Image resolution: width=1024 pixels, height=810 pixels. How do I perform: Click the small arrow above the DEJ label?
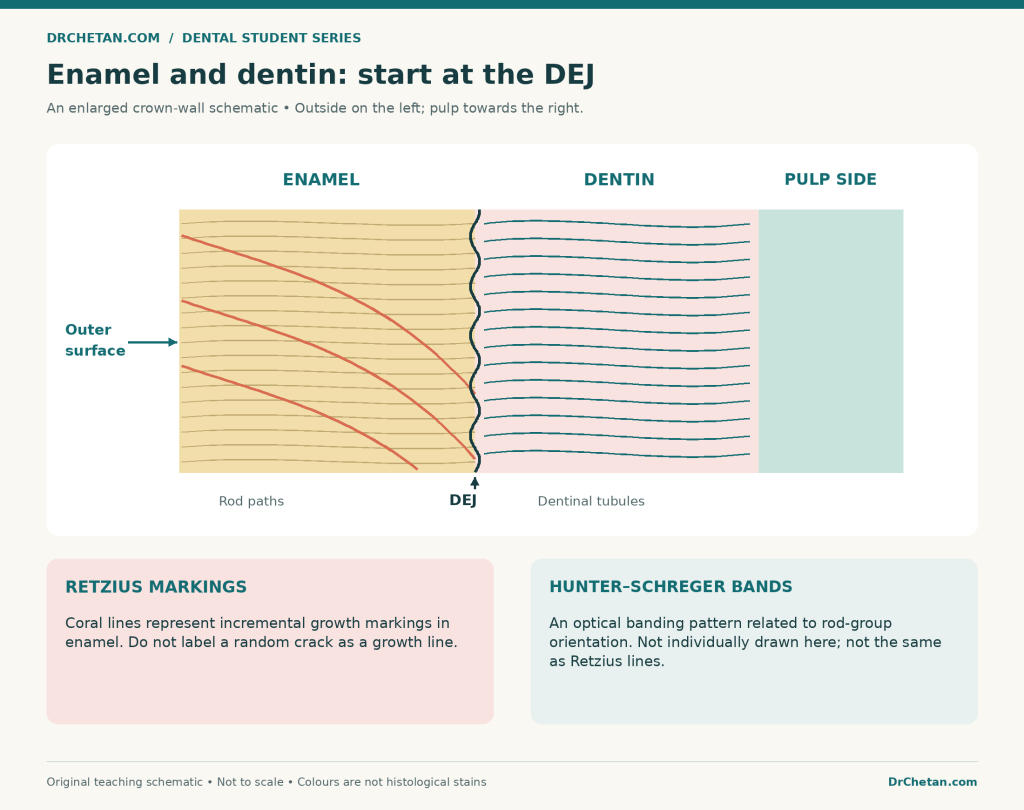click(x=475, y=483)
